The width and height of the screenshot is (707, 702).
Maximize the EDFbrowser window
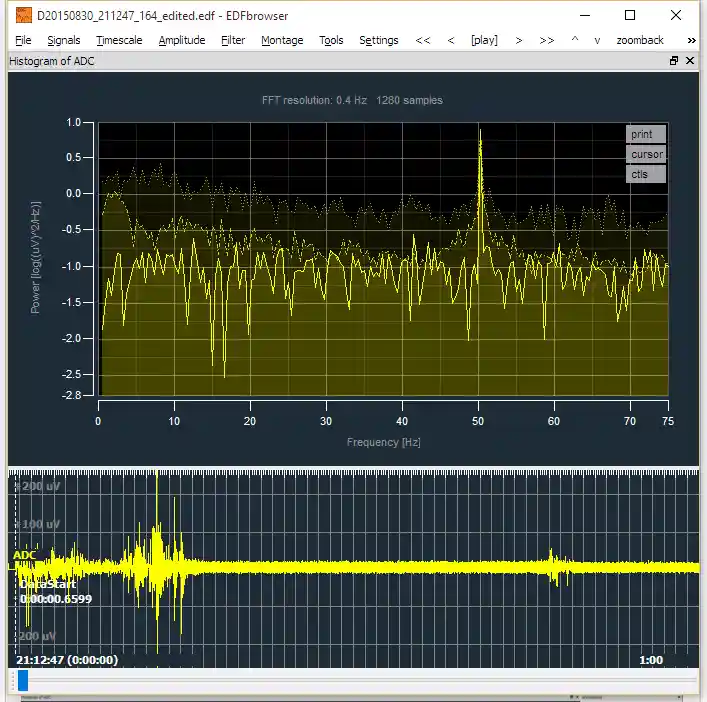click(630, 15)
